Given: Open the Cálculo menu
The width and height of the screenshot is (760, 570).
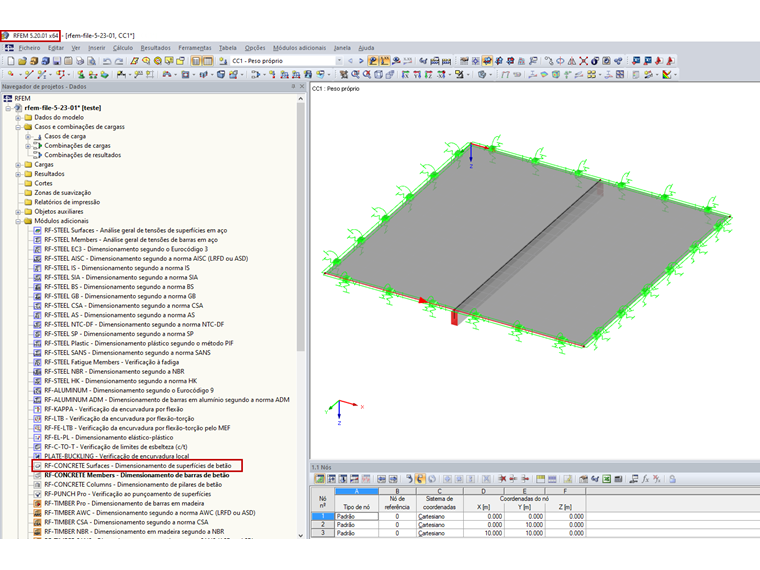Looking at the screenshot, I should 123,48.
